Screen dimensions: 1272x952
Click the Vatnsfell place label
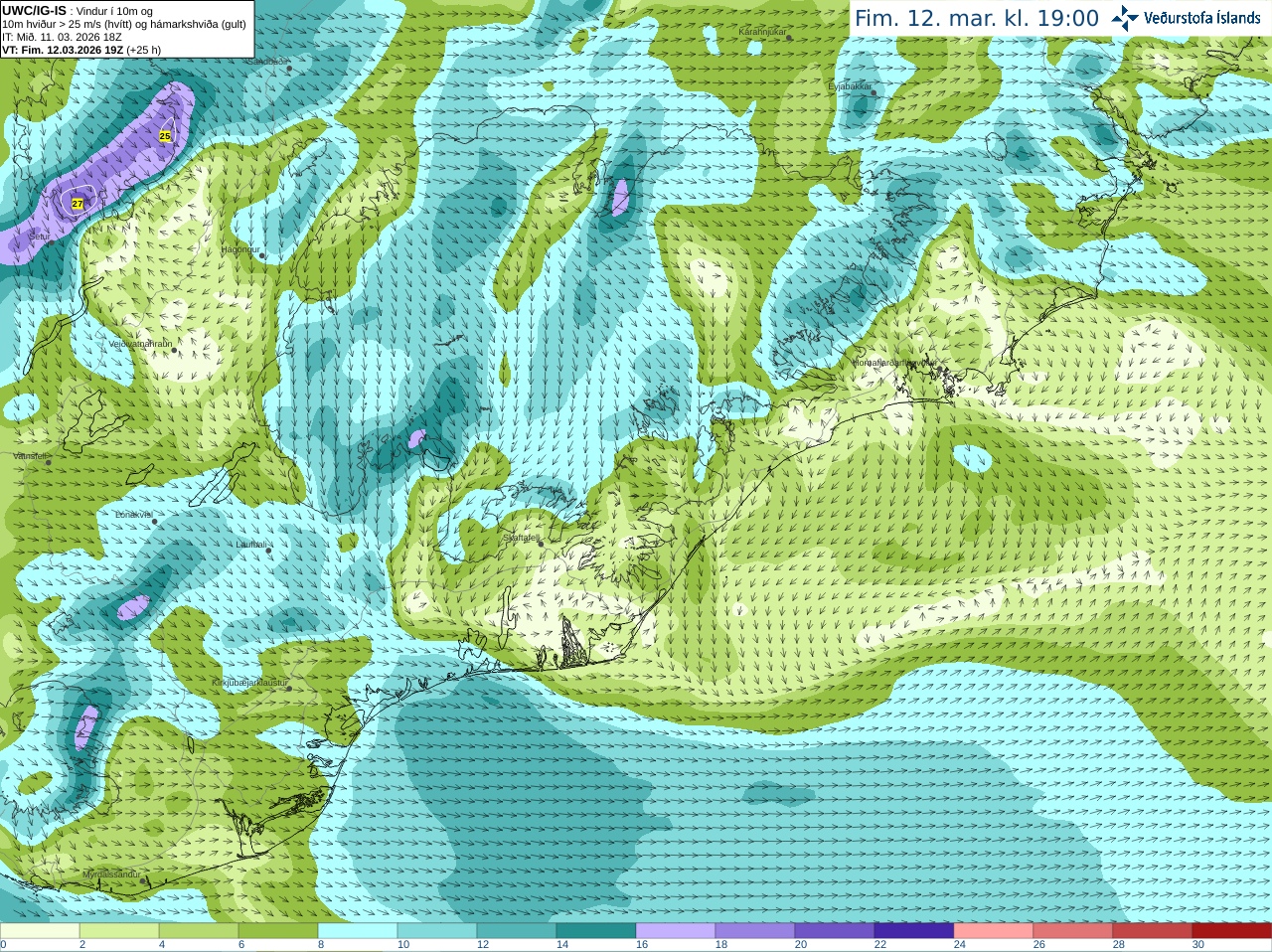tap(30, 456)
